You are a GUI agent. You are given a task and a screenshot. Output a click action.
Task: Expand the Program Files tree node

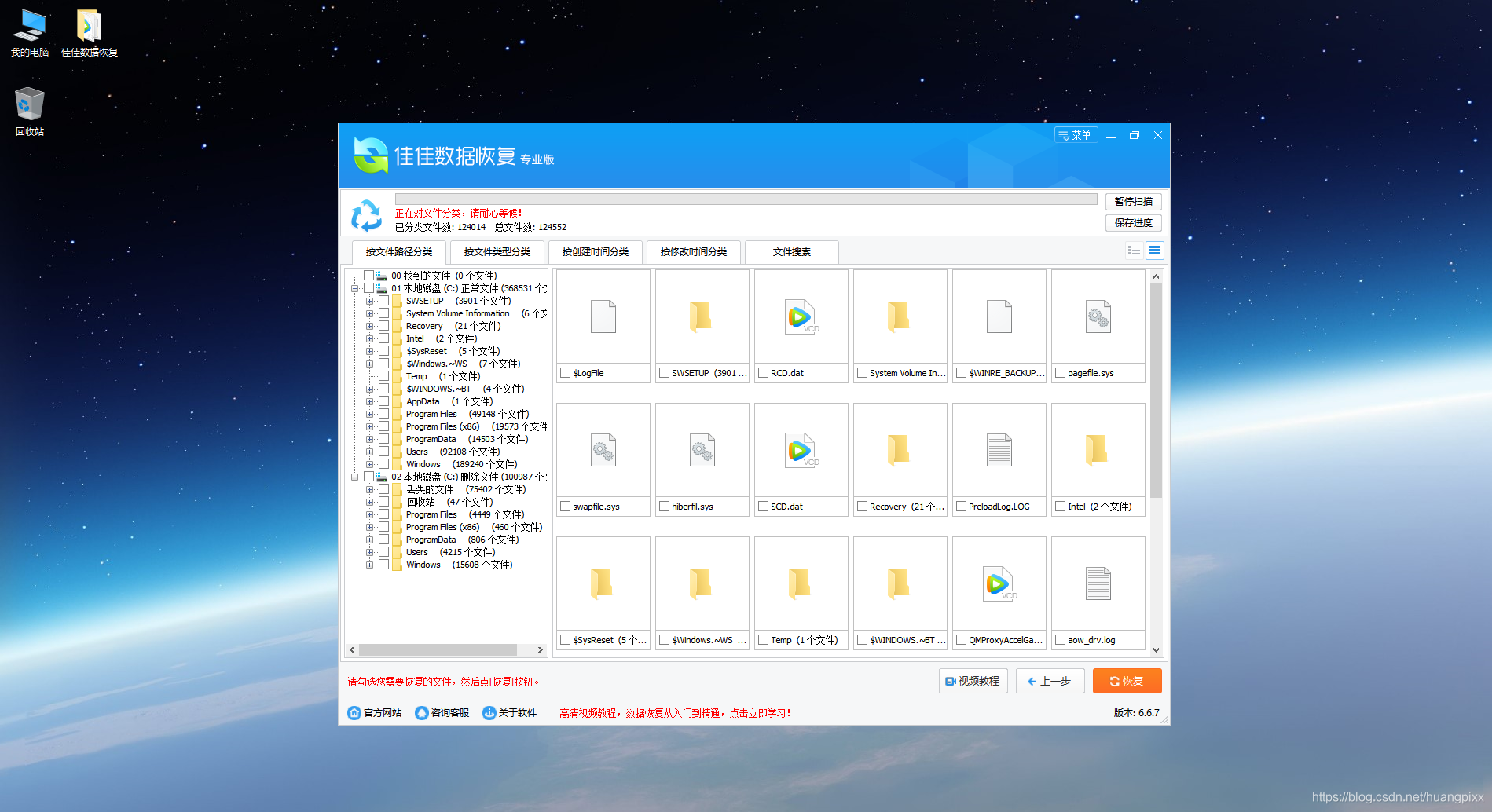click(371, 414)
